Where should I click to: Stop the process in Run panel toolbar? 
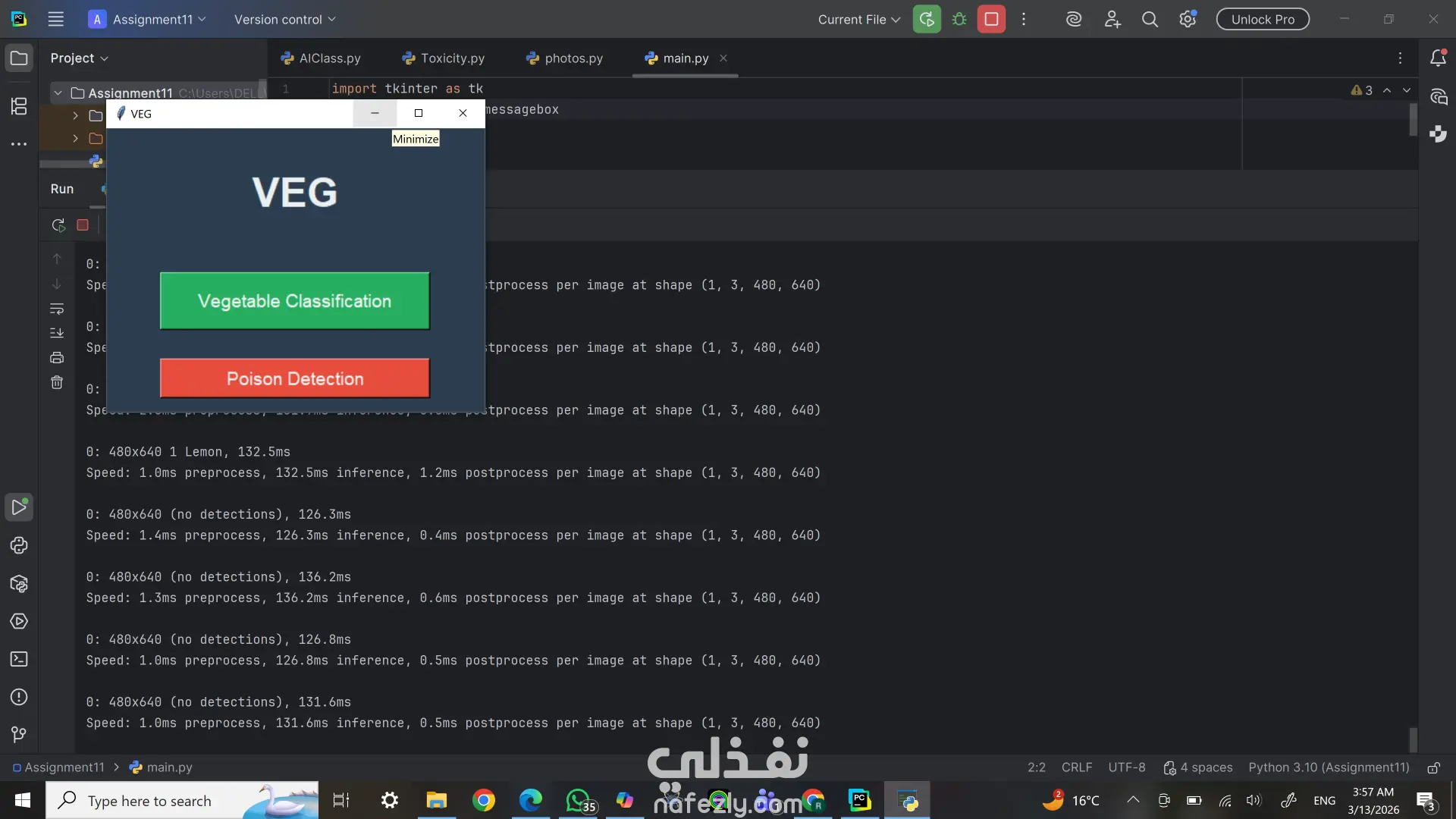coord(83,225)
